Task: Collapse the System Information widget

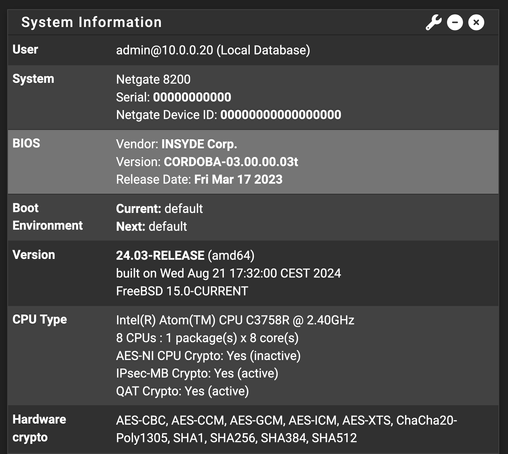Action: (455, 23)
